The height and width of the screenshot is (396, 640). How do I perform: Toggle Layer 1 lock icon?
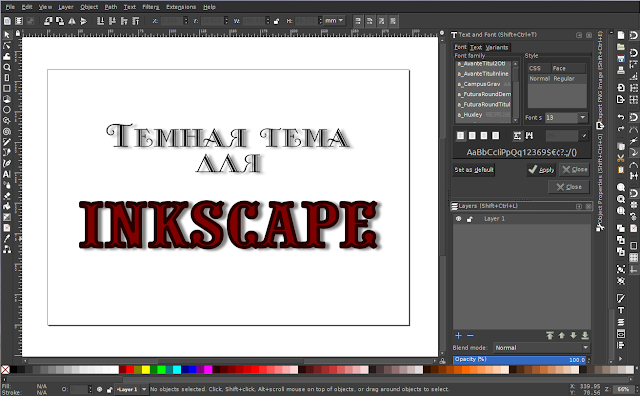[470, 219]
